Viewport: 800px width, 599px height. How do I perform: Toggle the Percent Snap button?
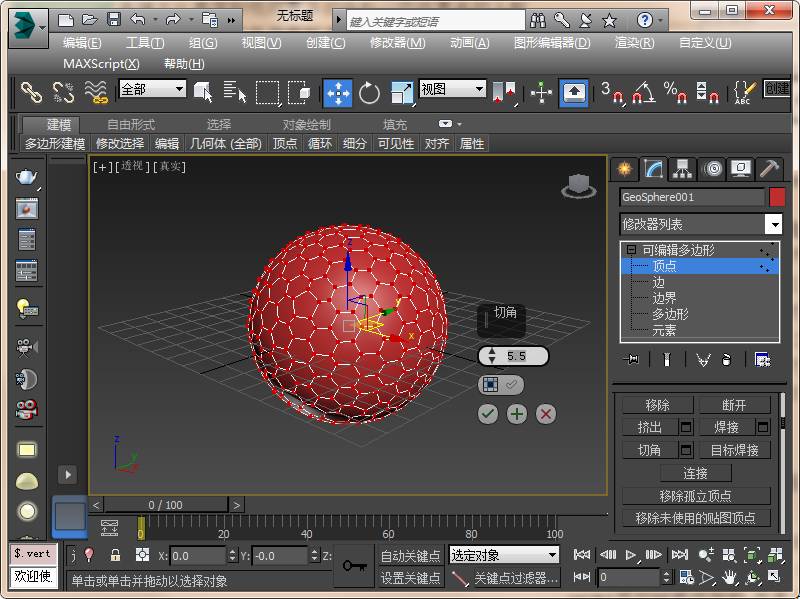(x=676, y=93)
